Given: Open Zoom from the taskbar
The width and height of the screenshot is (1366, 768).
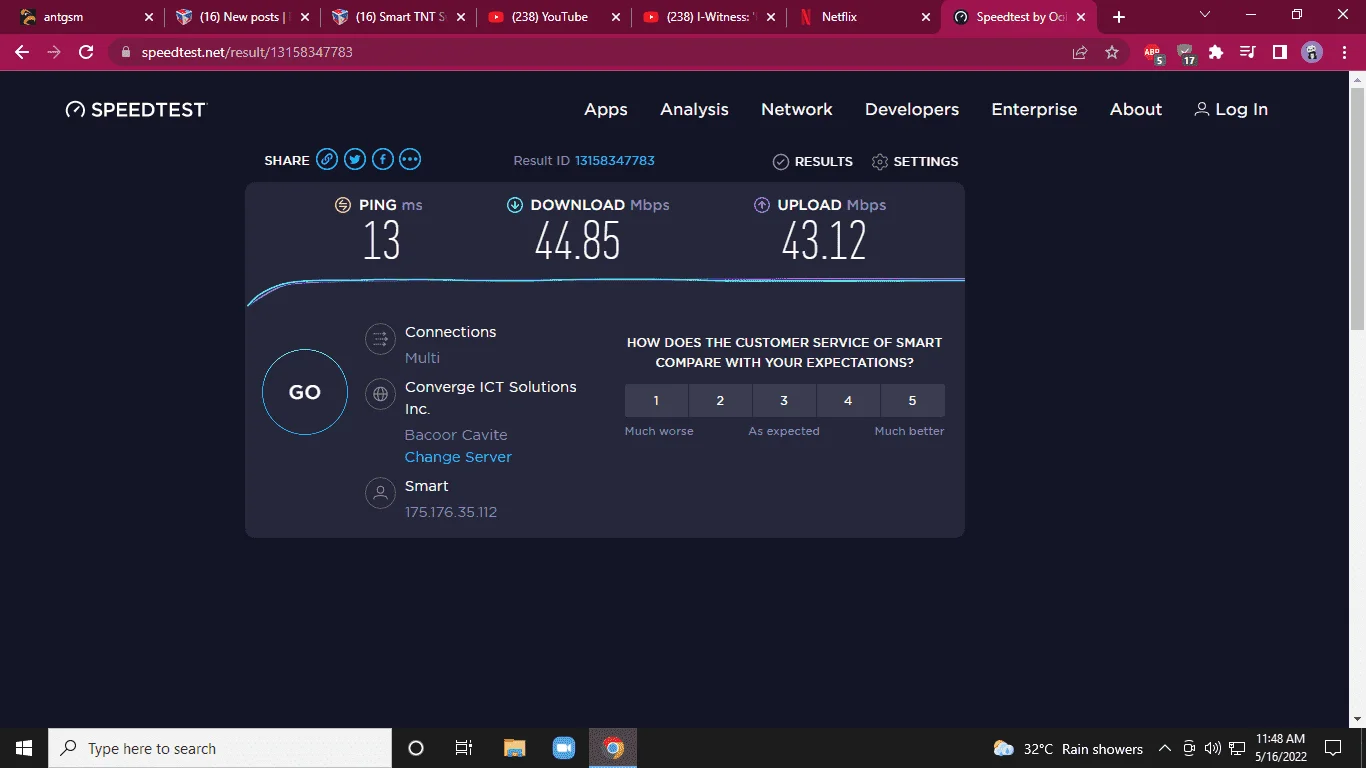Looking at the screenshot, I should pos(564,748).
